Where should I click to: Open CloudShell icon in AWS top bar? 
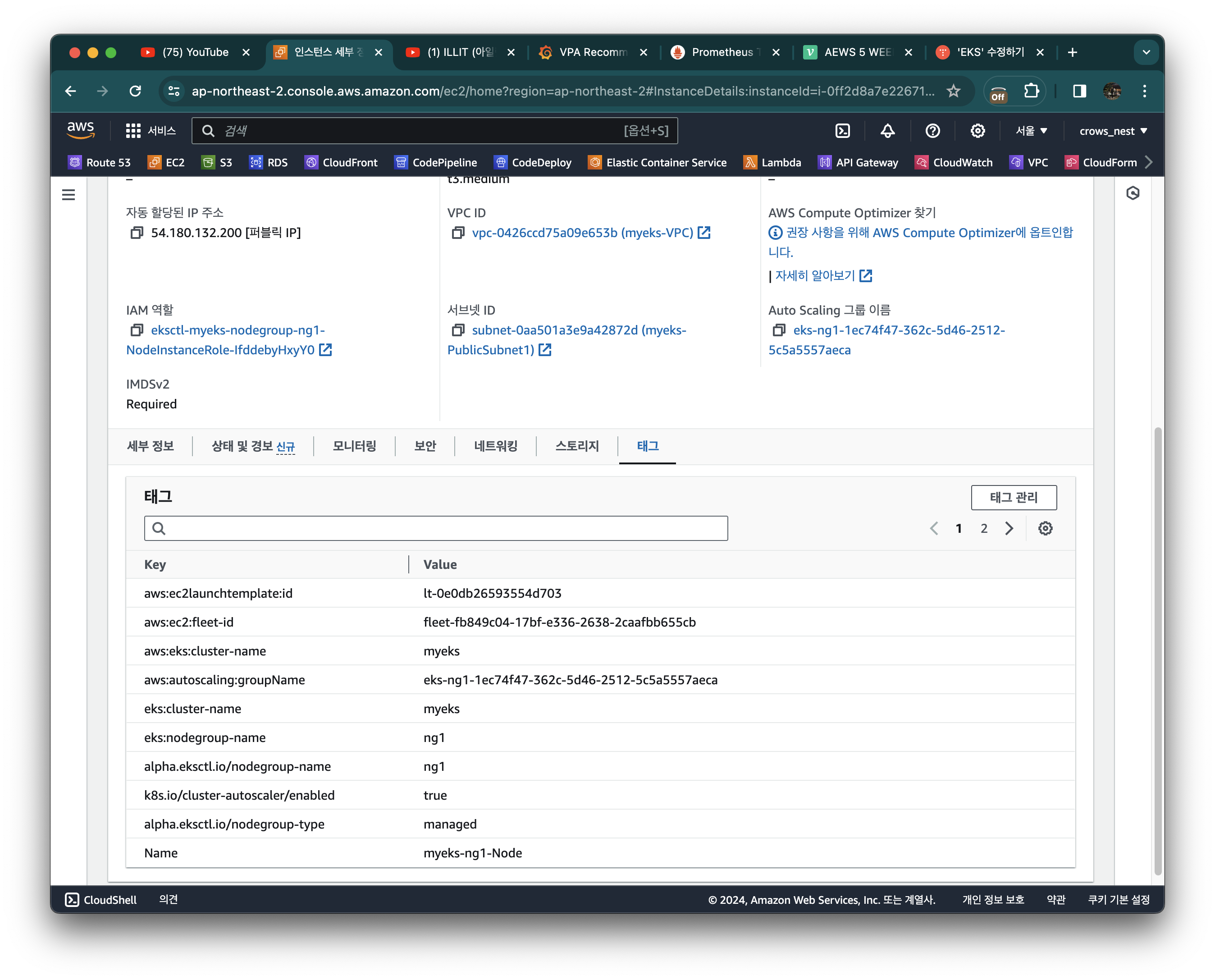(x=842, y=131)
